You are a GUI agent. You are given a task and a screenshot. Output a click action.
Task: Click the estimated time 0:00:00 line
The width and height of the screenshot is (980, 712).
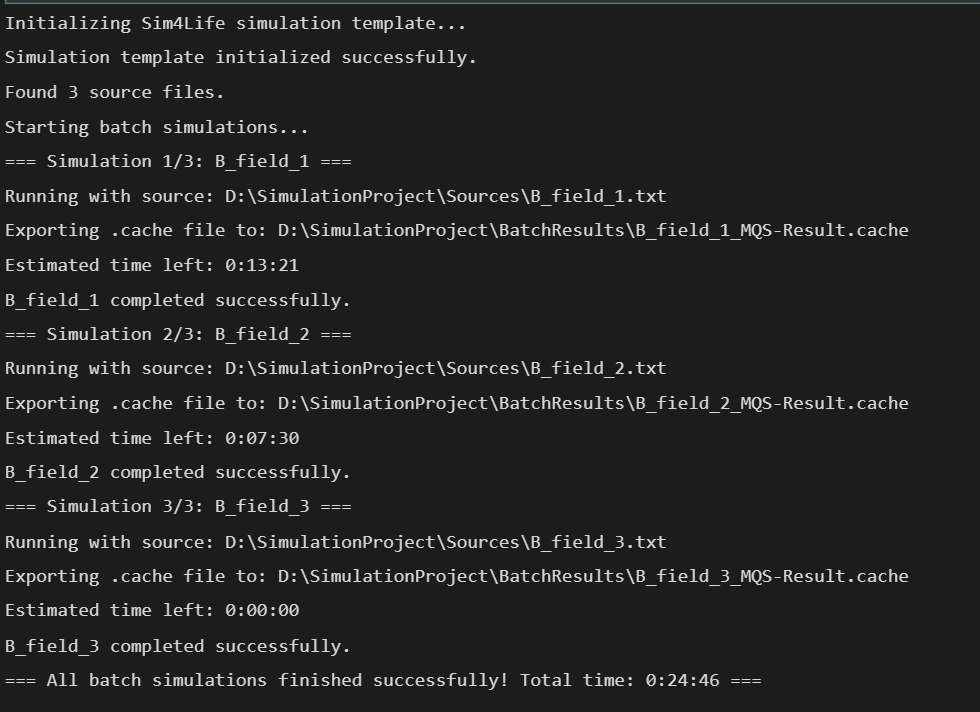tap(152, 610)
